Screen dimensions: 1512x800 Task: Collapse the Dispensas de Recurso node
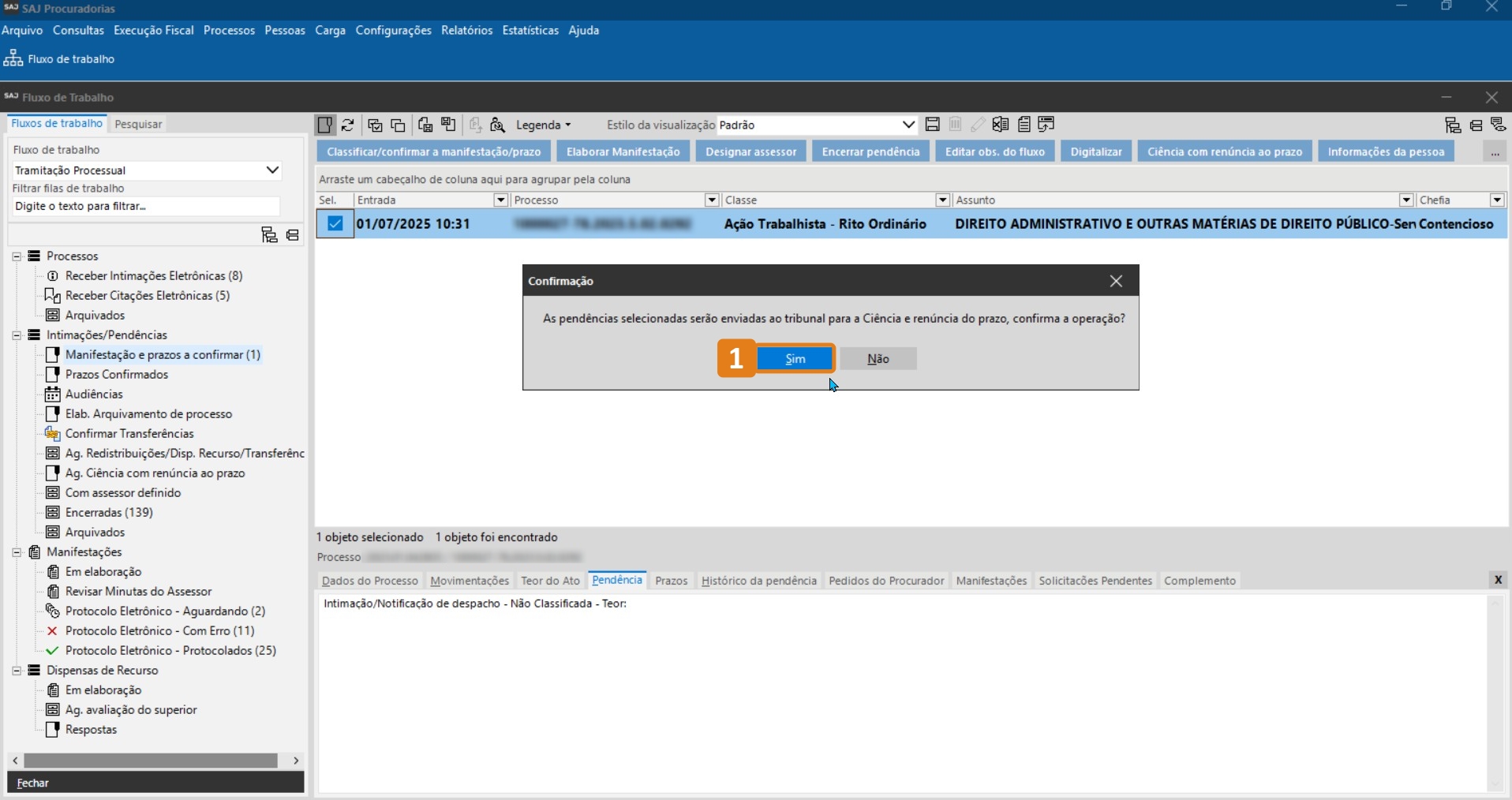(17, 670)
